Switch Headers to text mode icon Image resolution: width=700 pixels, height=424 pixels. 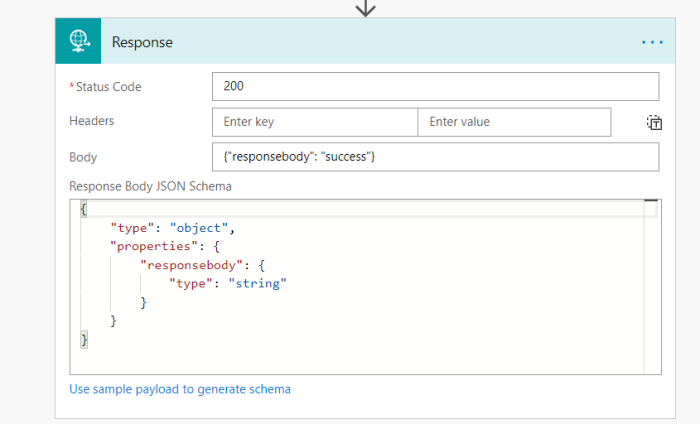click(654, 123)
